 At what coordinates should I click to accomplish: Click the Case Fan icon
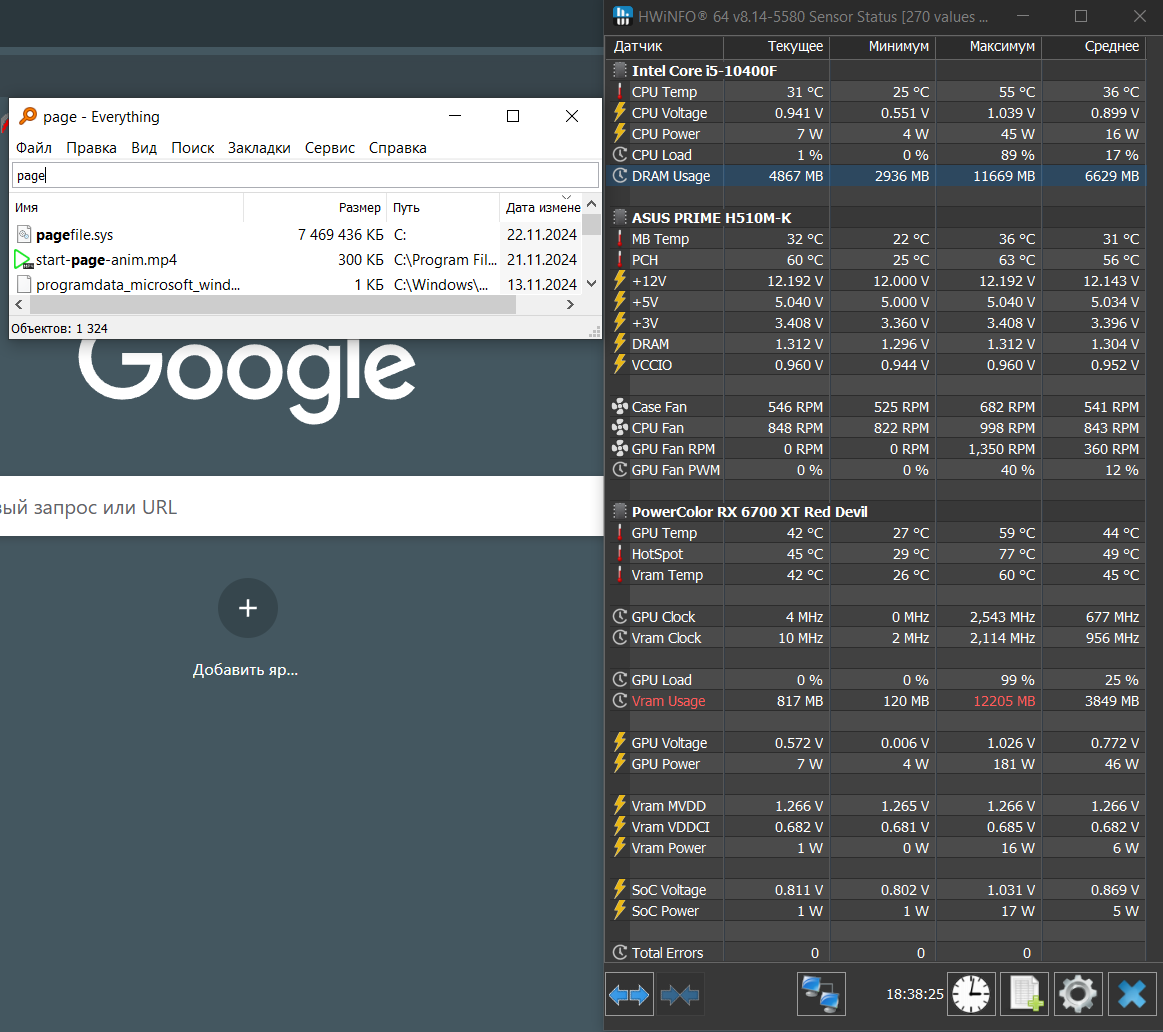(620, 407)
